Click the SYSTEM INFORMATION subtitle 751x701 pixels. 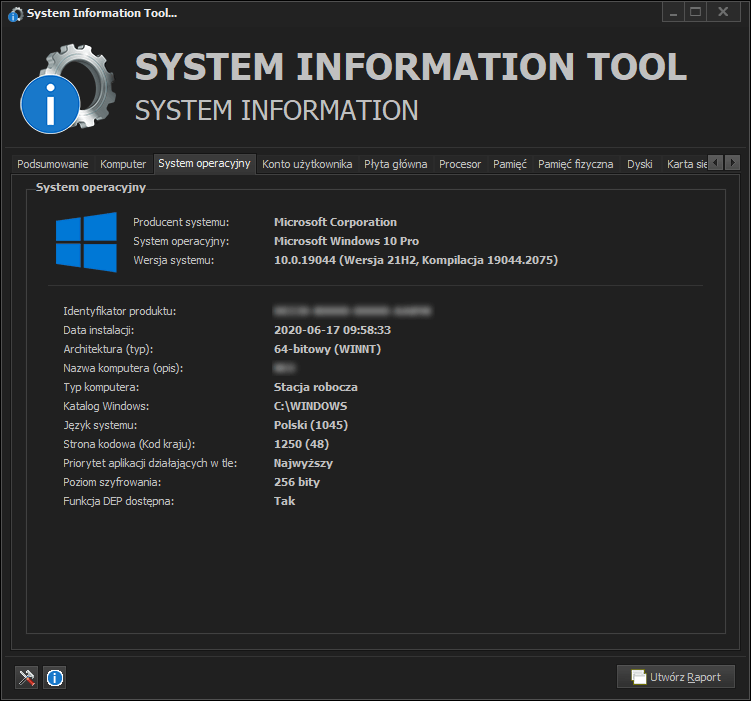tap(276, 111)
